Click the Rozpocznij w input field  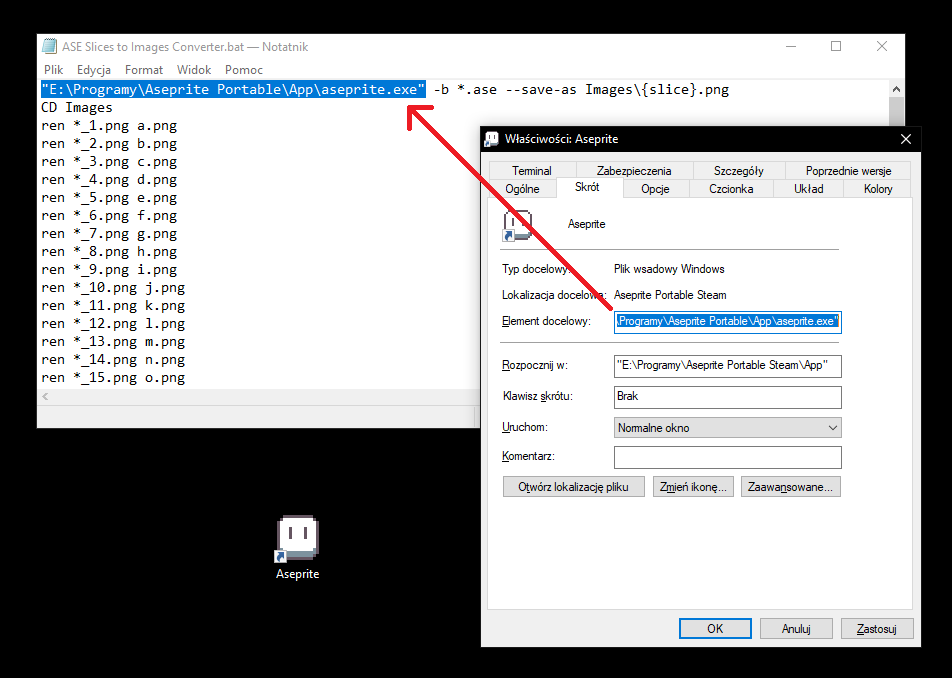point(727,365)
